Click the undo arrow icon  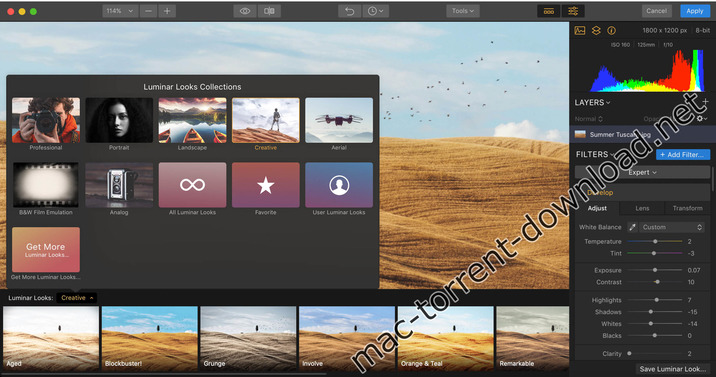click(x=349, y=11)
